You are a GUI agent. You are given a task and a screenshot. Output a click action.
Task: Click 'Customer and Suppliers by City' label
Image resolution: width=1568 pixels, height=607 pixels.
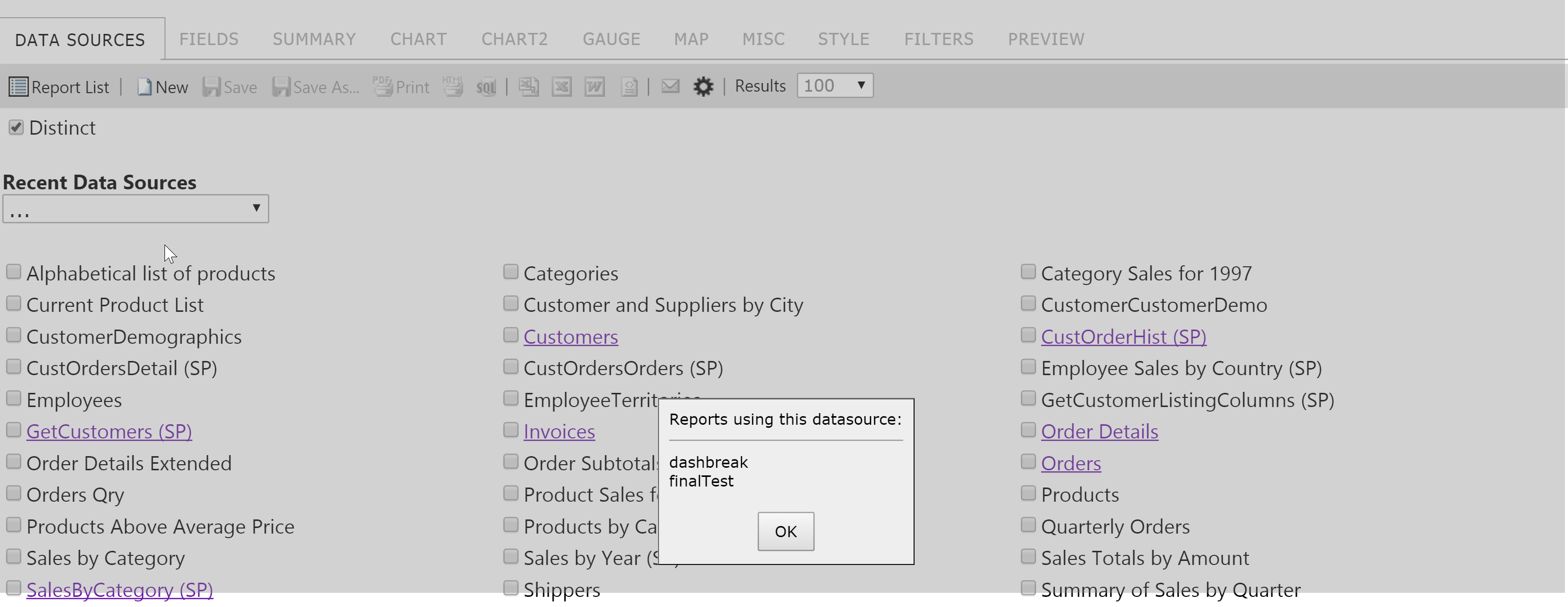point(664,305)
